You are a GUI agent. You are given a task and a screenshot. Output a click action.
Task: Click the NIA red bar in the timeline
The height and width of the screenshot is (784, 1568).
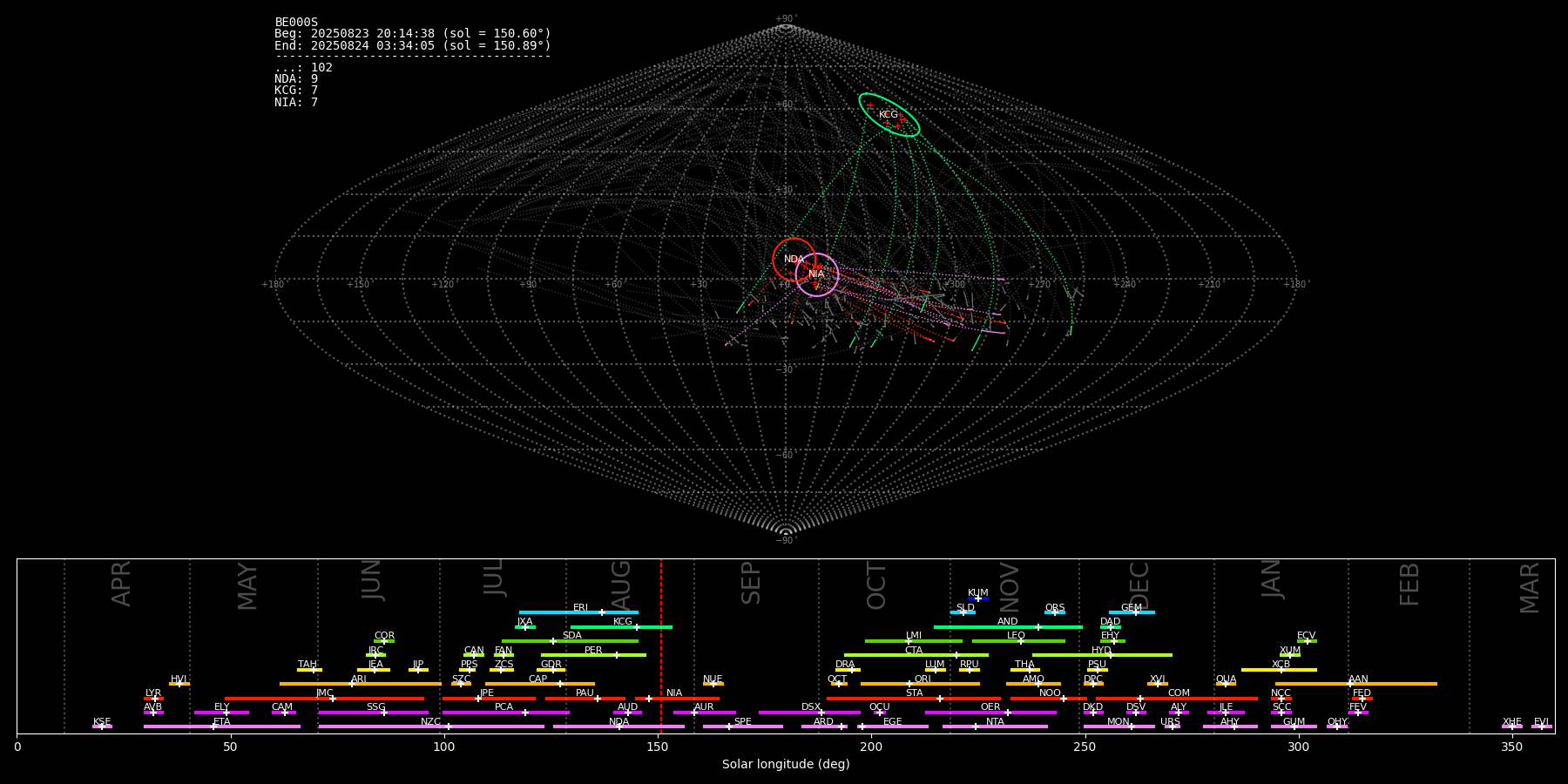coord(677,699)
